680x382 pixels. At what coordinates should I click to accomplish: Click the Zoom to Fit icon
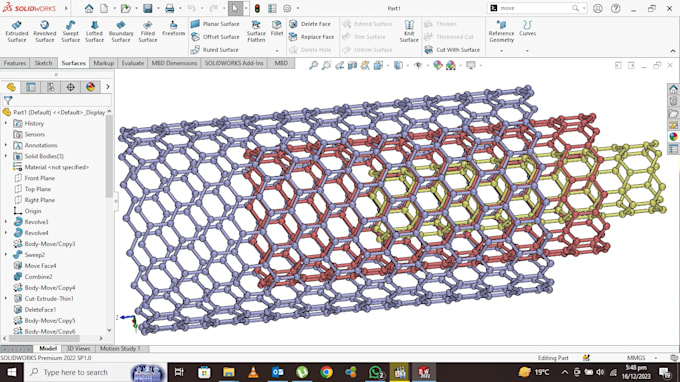click(x=313, y=65)
